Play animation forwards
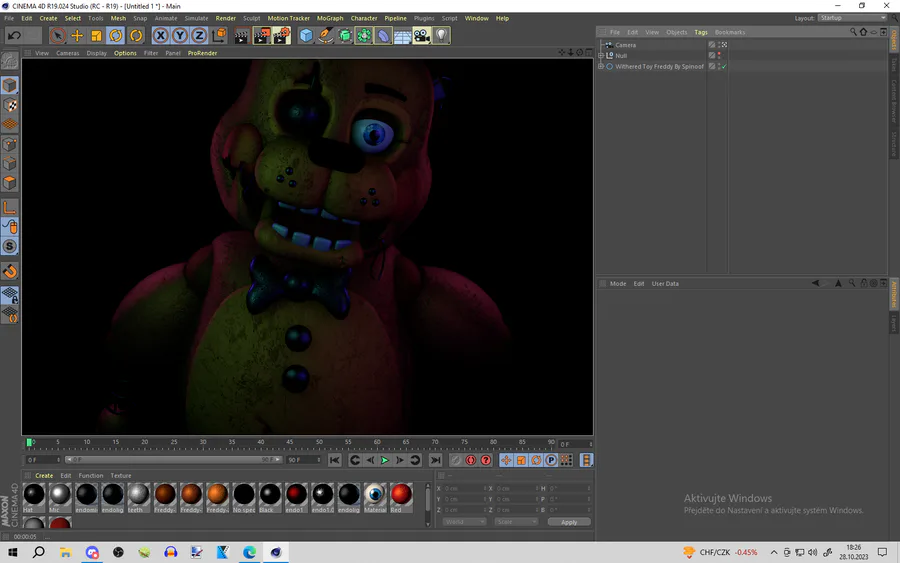The height and width of the screenshot is (563, 900). pyautogui.click(x=385, y=460)
